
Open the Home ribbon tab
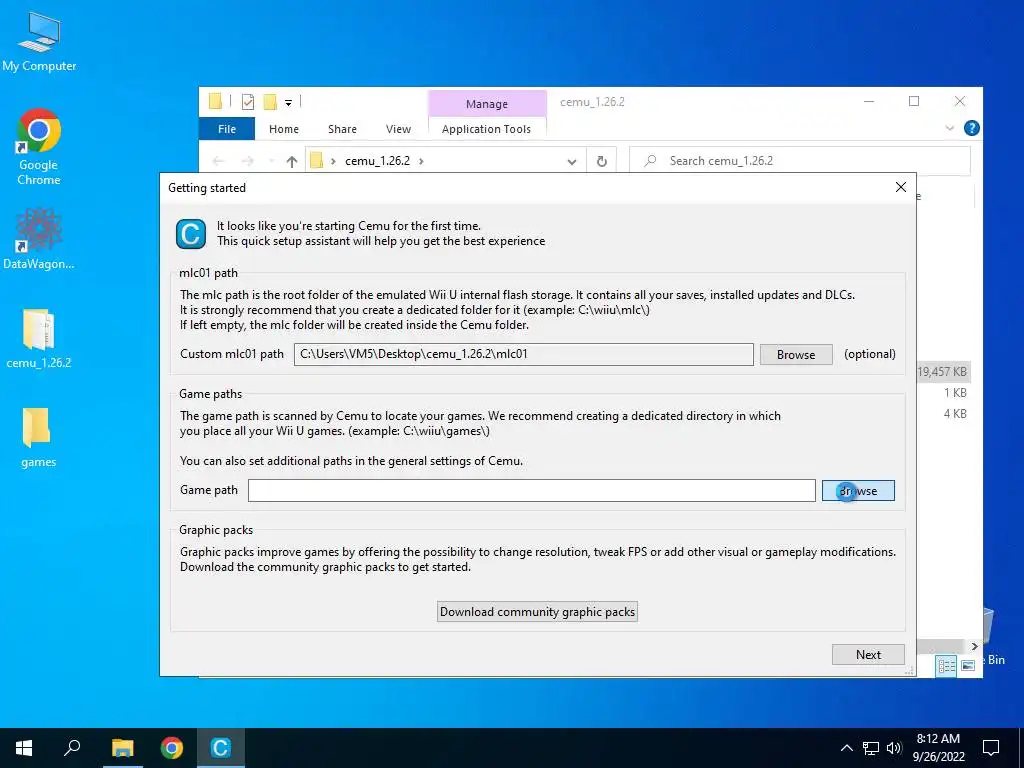[x=283, y=129]
